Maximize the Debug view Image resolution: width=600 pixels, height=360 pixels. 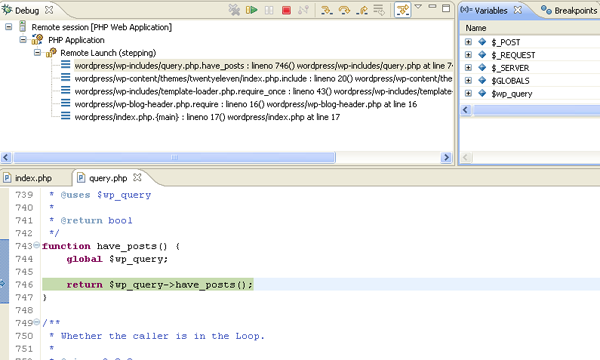pyautogui.click(x=446, y=8)
